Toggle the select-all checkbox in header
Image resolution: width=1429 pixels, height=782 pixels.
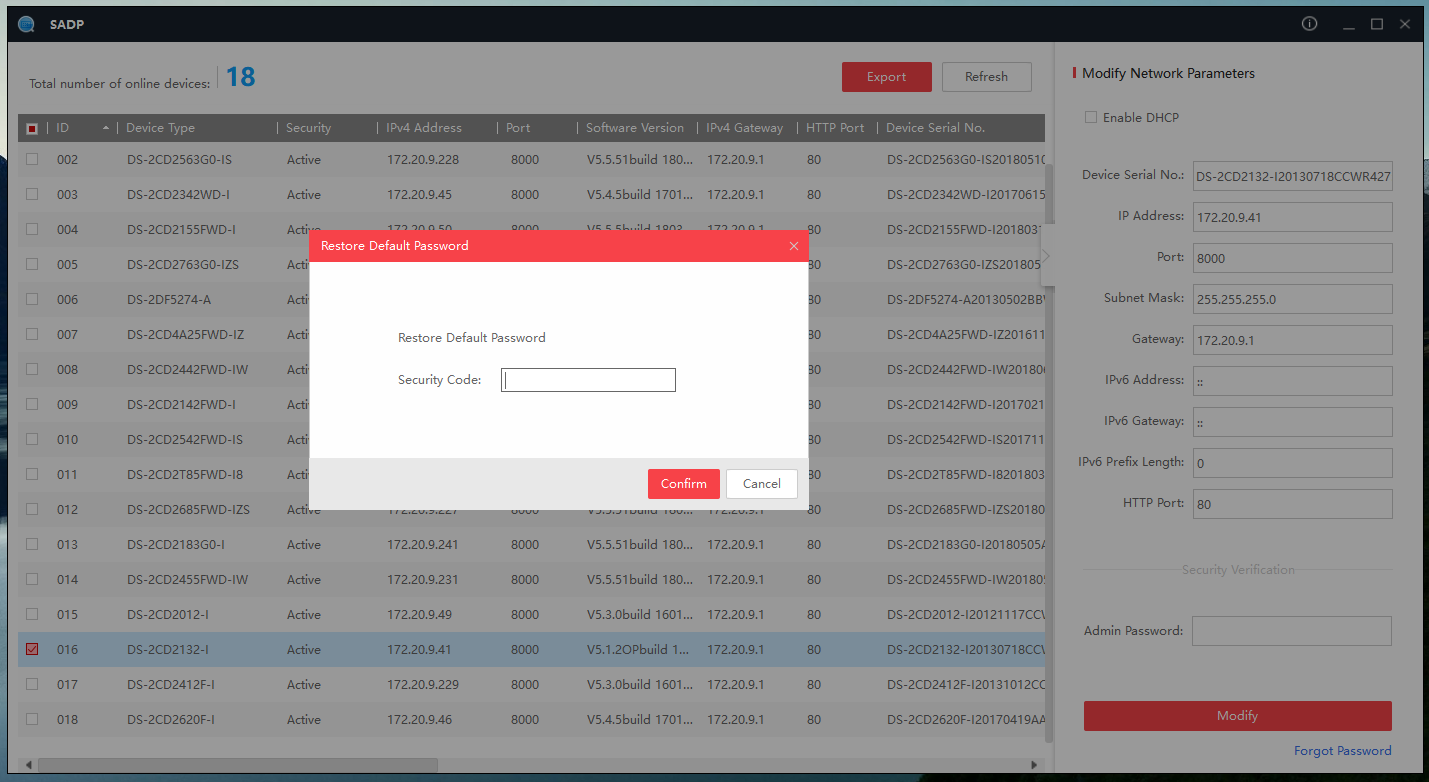point(32,128)
